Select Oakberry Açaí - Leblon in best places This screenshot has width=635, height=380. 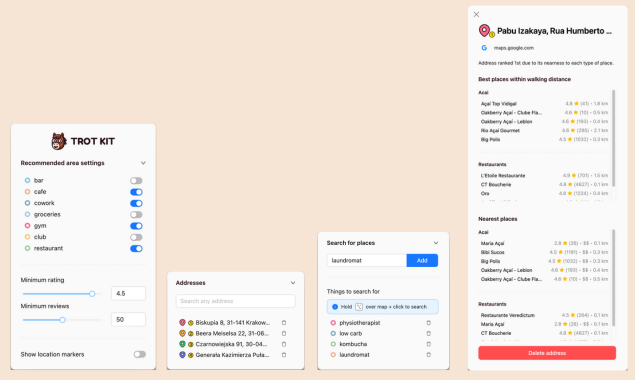pos(506,122)
